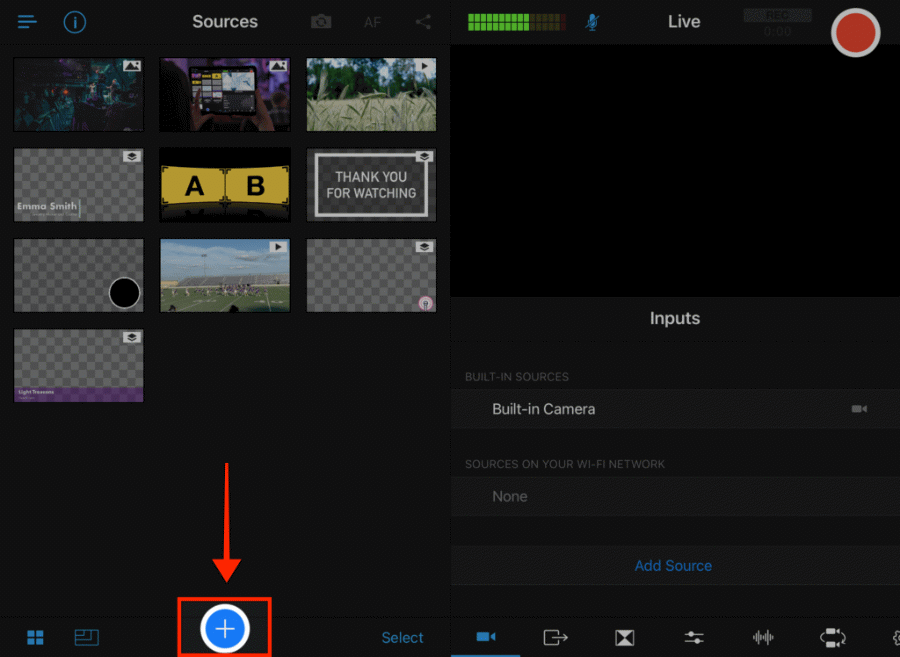Select the tablet-in-hands photo source

tap(225, 95)
